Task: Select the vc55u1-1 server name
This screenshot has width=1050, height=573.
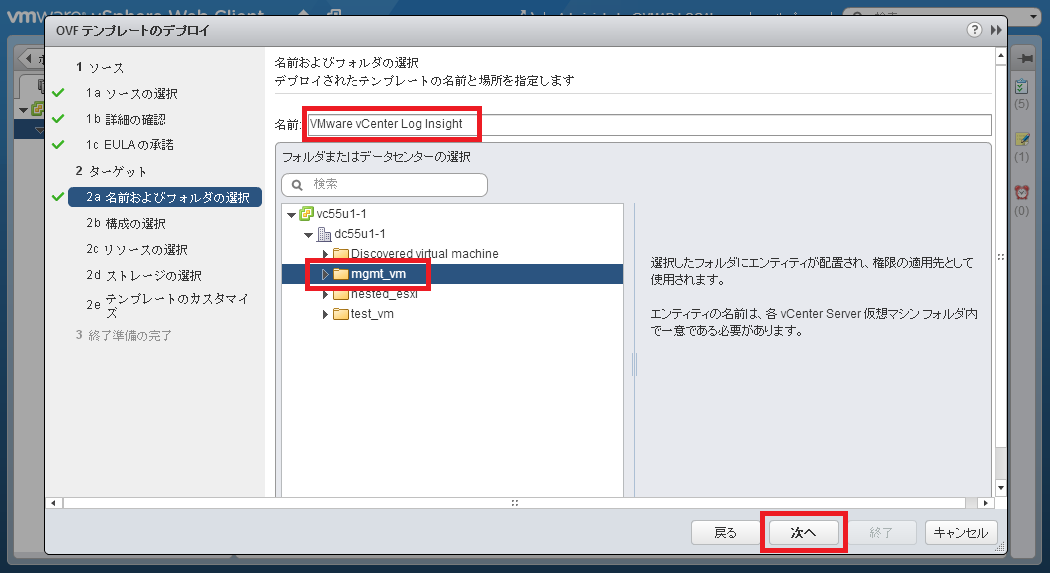Action: click(342, 214)
